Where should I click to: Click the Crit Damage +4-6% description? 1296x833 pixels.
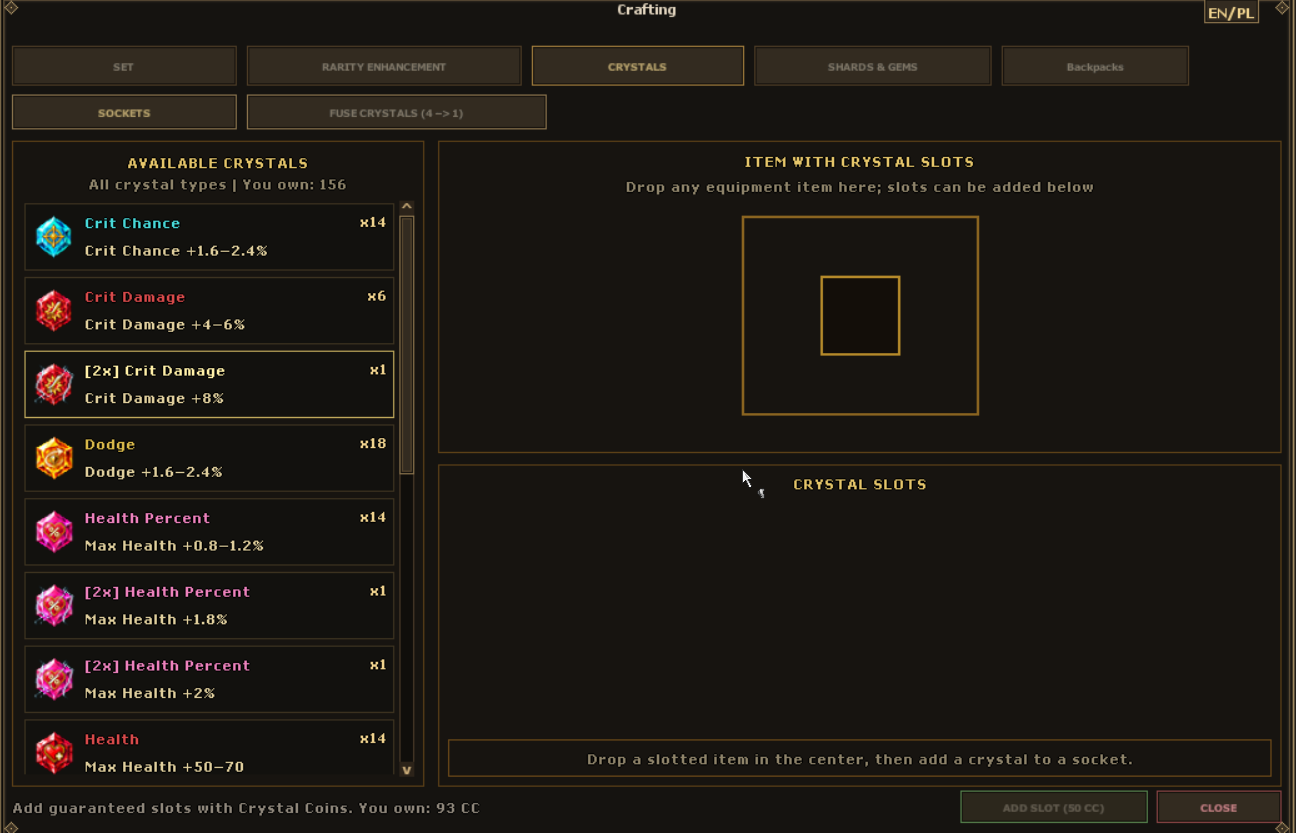165,325
